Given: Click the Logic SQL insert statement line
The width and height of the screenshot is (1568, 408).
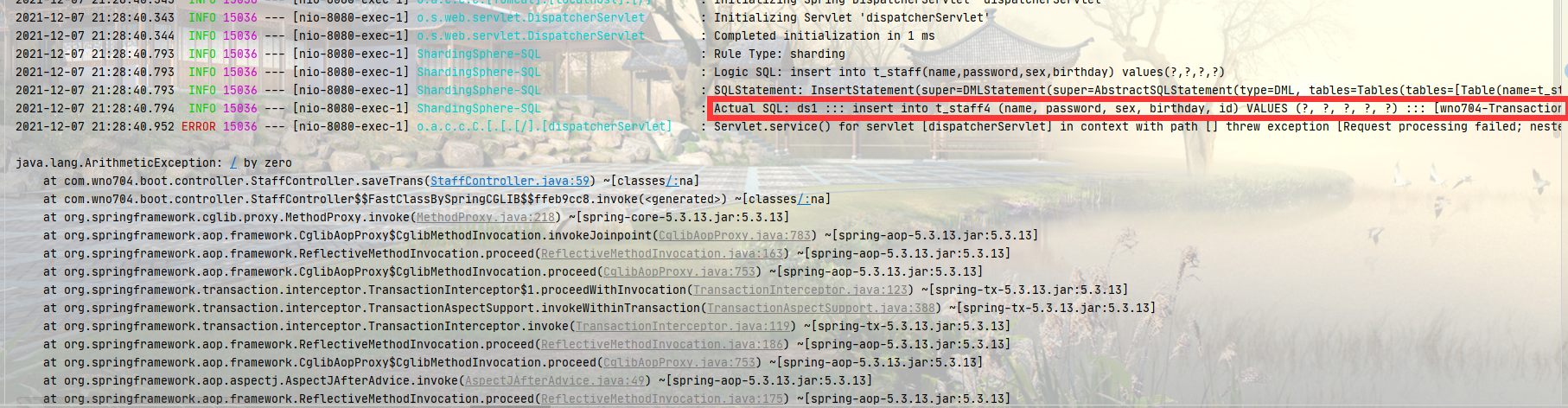Looking at the screenshot, I should (968, 72).
